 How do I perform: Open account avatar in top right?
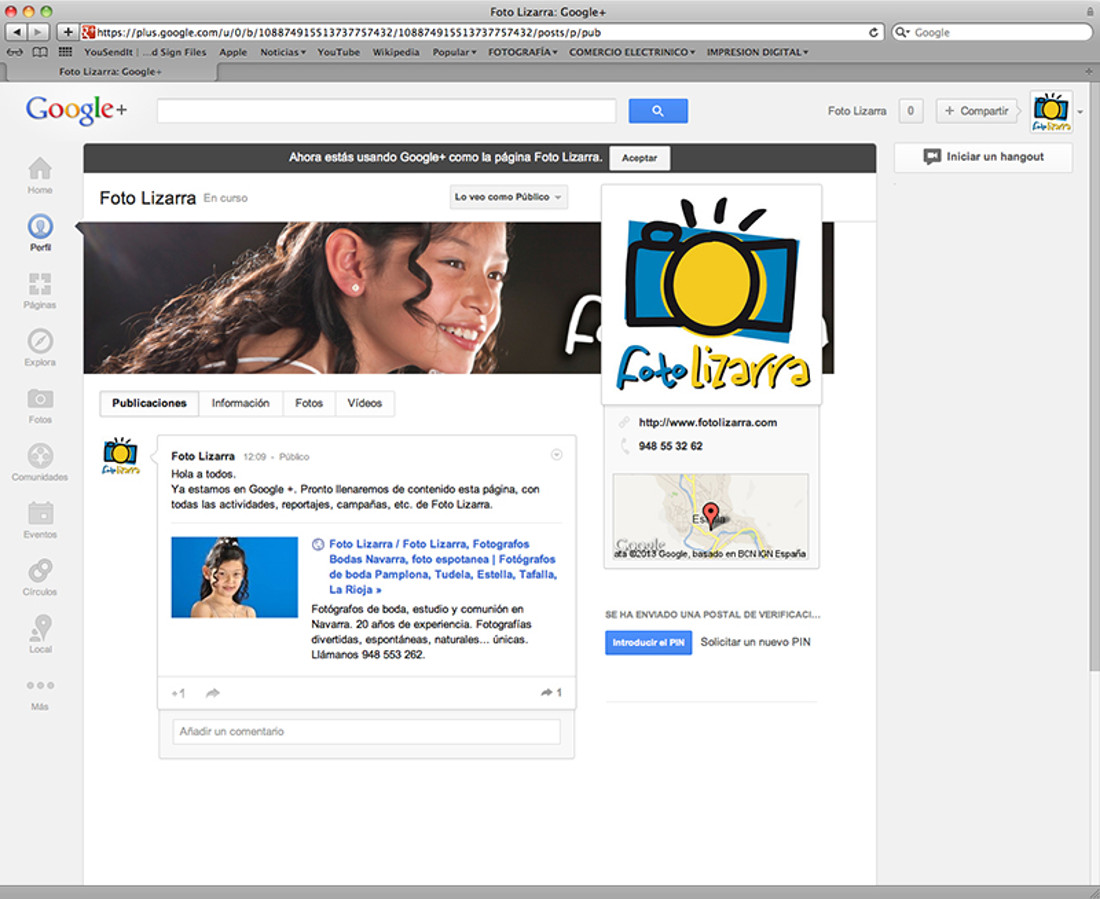[1051, 112]
